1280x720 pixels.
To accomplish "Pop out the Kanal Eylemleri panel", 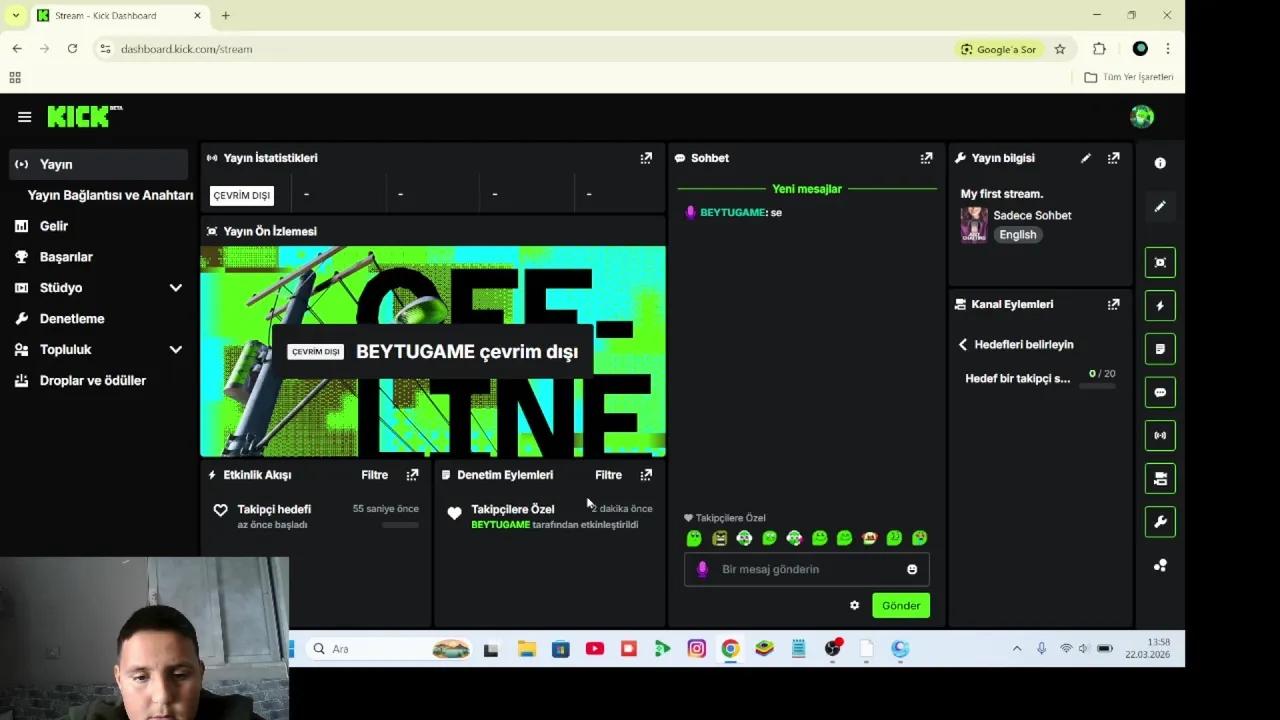I will tap(1113, 304).
